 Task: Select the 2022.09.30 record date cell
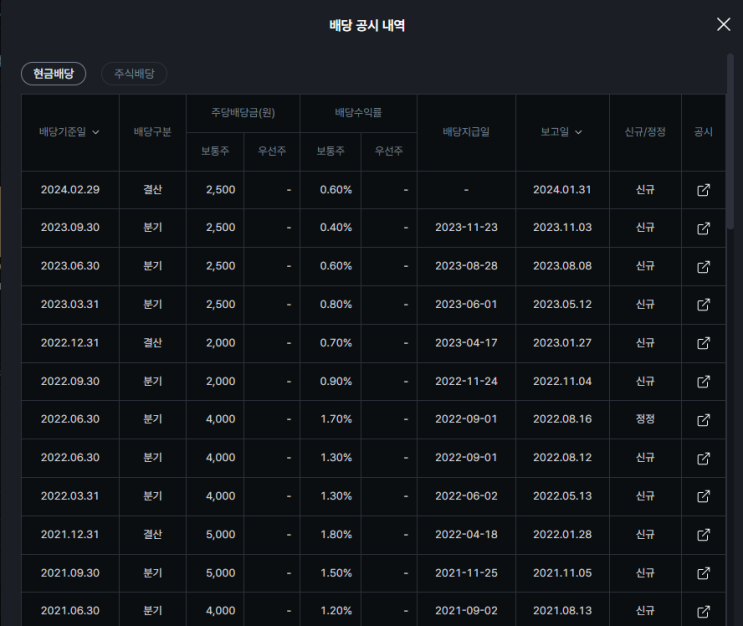pos(70,381)
